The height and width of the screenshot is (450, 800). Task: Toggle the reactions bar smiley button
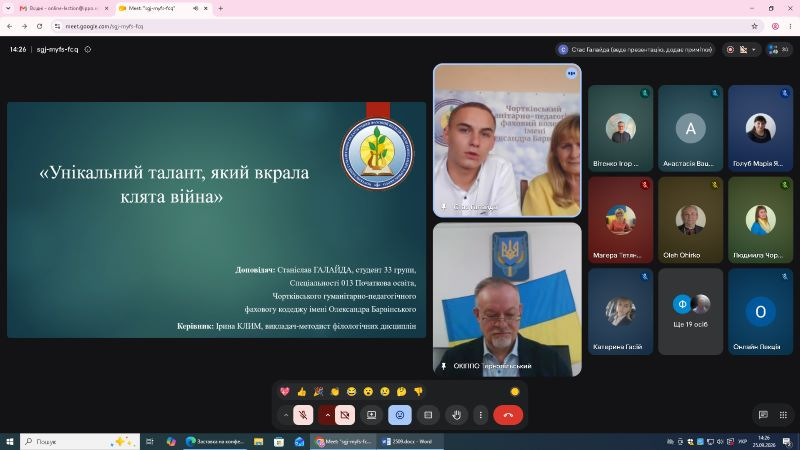point(399,415)
